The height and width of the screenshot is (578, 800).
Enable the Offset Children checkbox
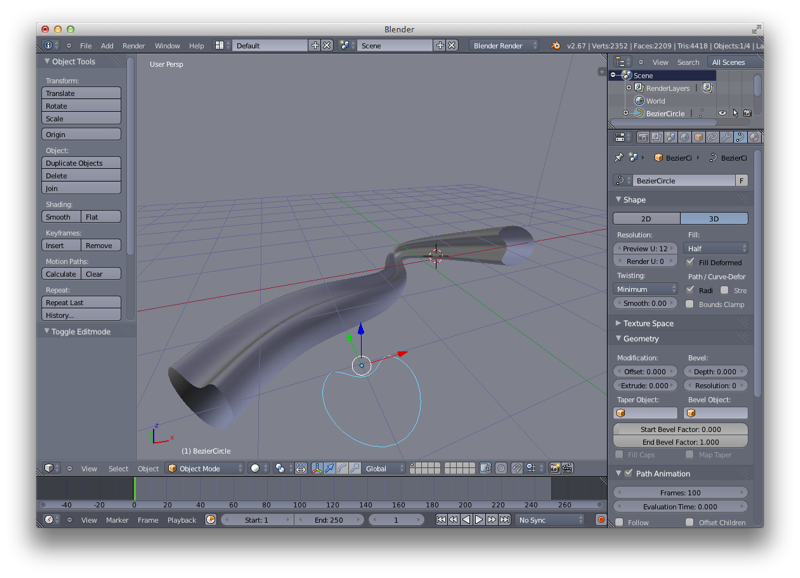[x=690, y=522]
